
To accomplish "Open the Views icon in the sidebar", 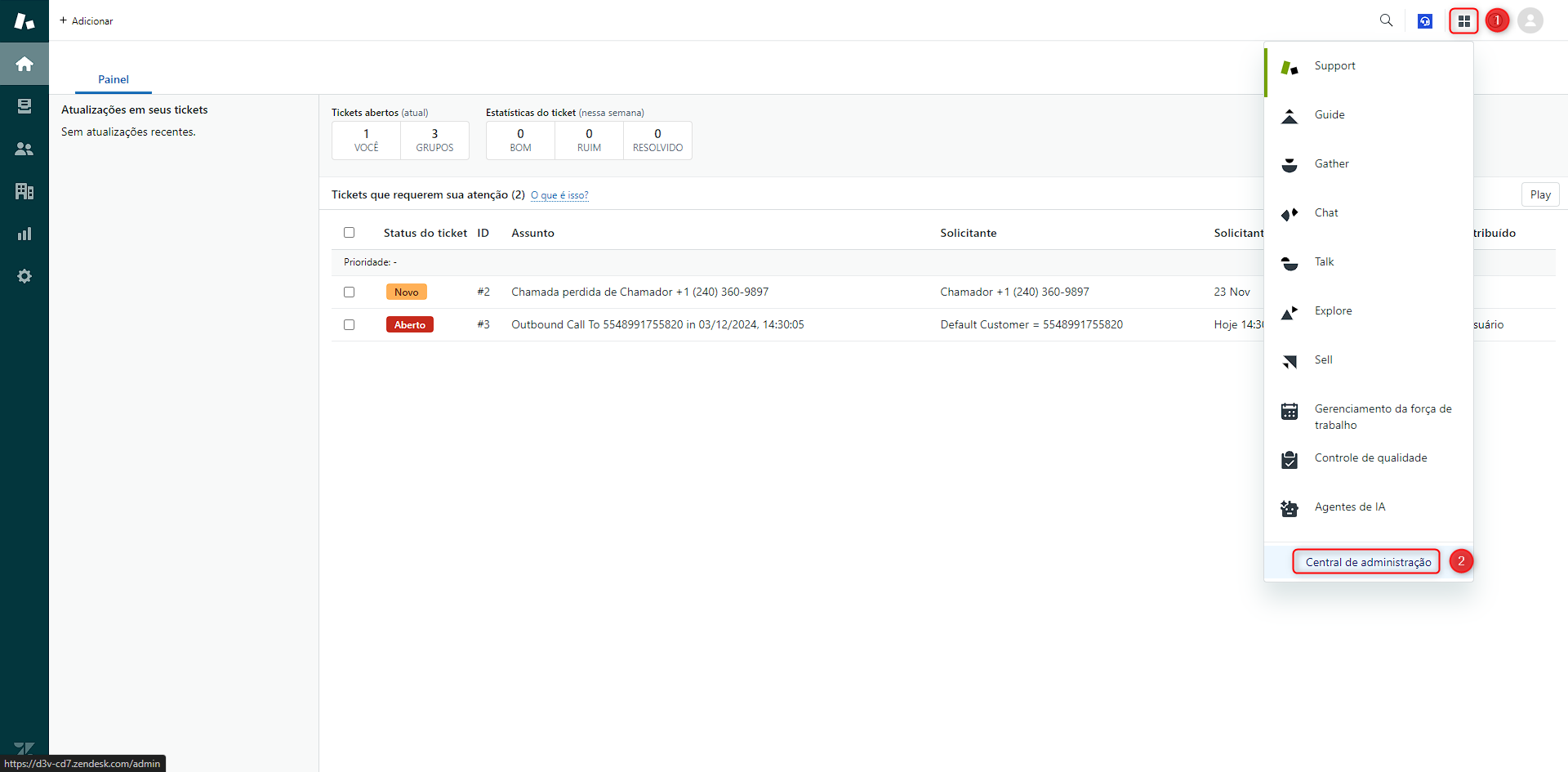I will (x=24, y=106).
